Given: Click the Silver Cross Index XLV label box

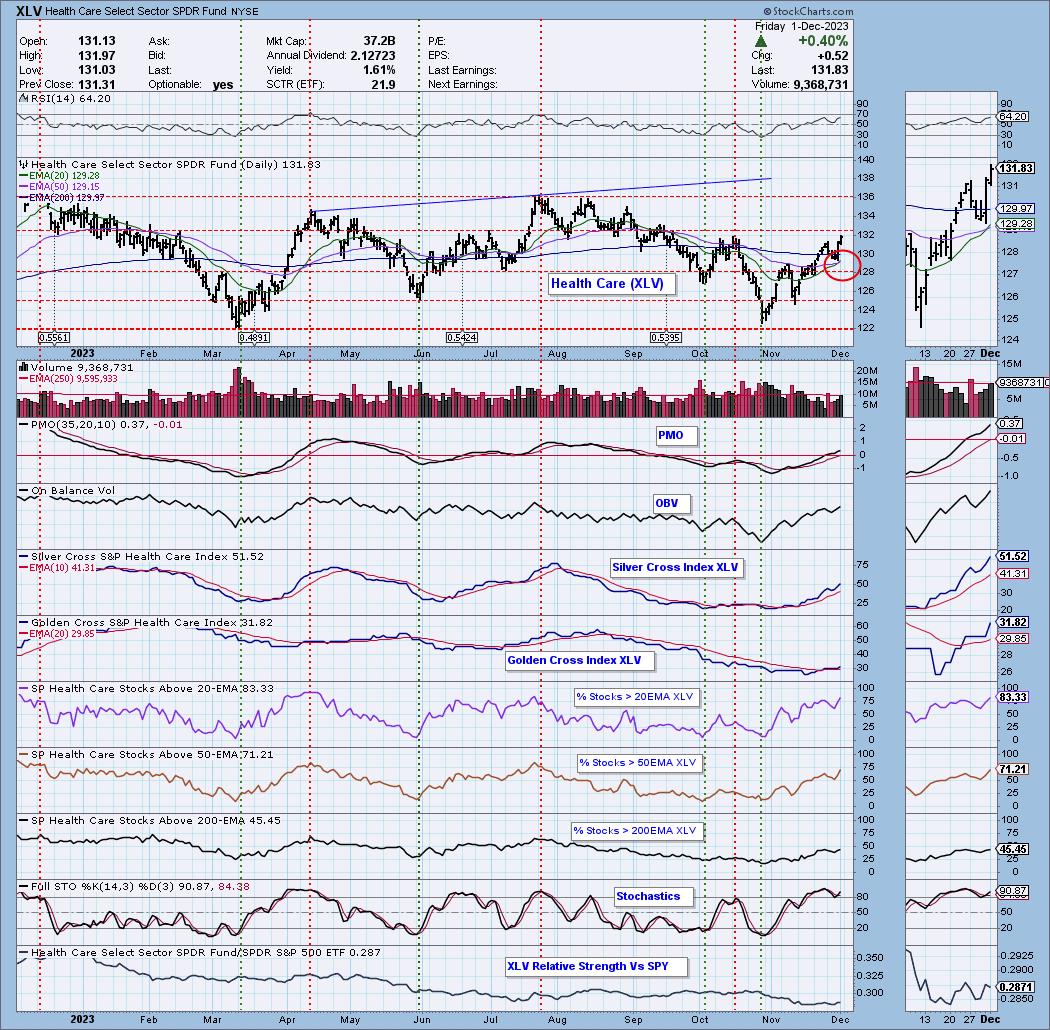Looking at the screenshot, I should pos(675,567).
